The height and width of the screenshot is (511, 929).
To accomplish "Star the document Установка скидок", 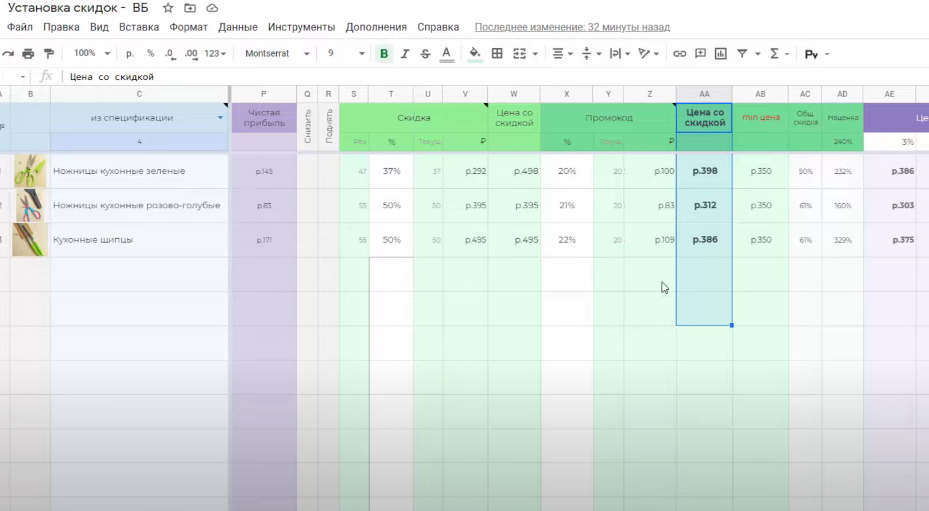I will tap(168, 8).
